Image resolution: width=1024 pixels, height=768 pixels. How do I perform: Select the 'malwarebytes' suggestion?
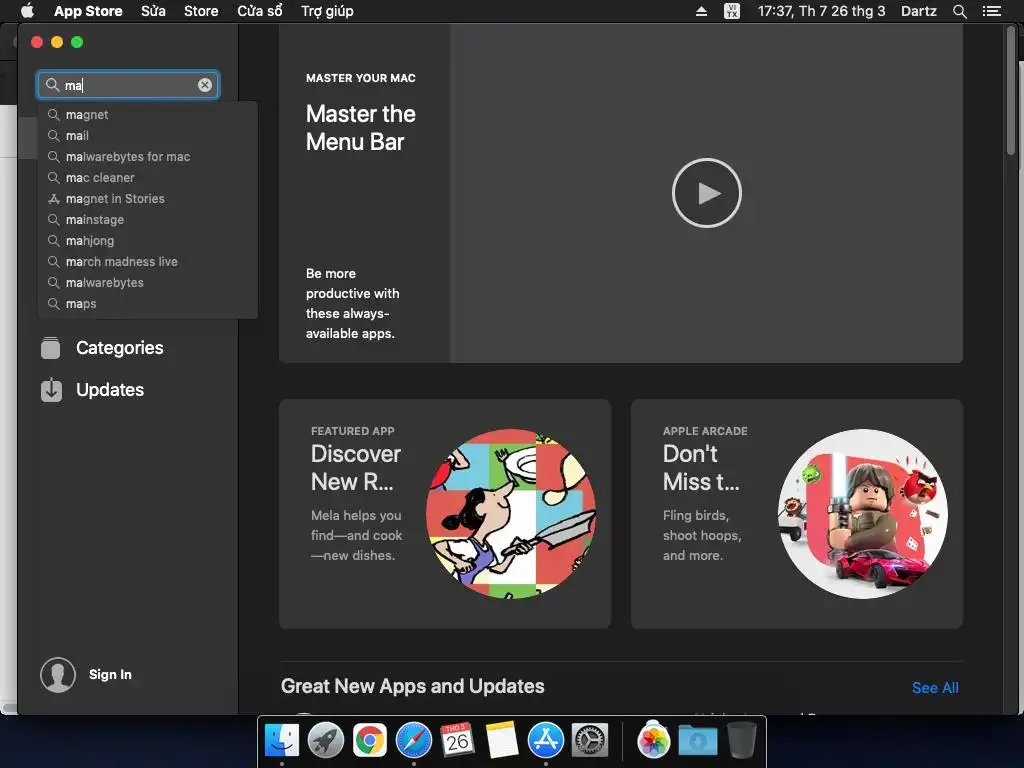coord(148,282)
